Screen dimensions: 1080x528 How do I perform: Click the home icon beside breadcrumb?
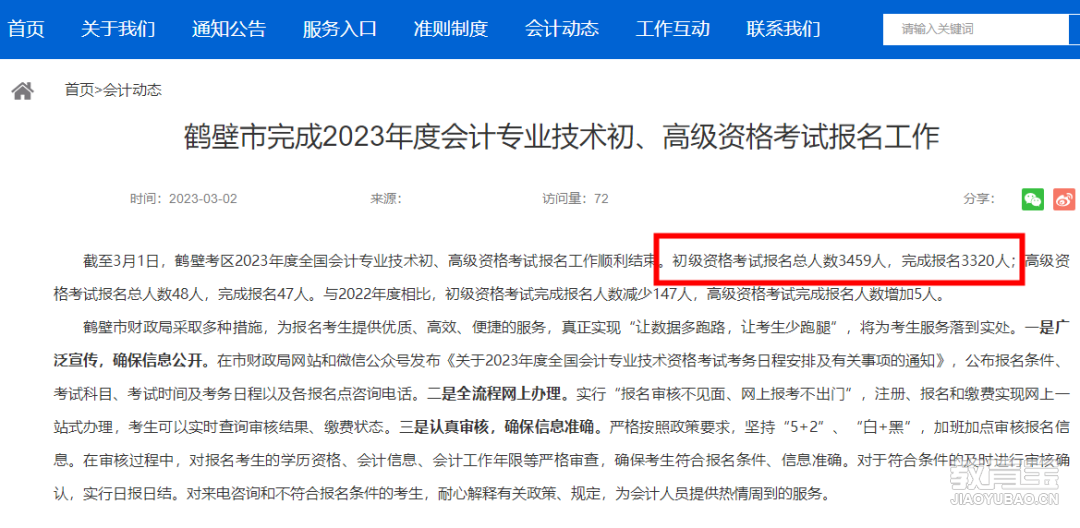(x=23, y=90)
